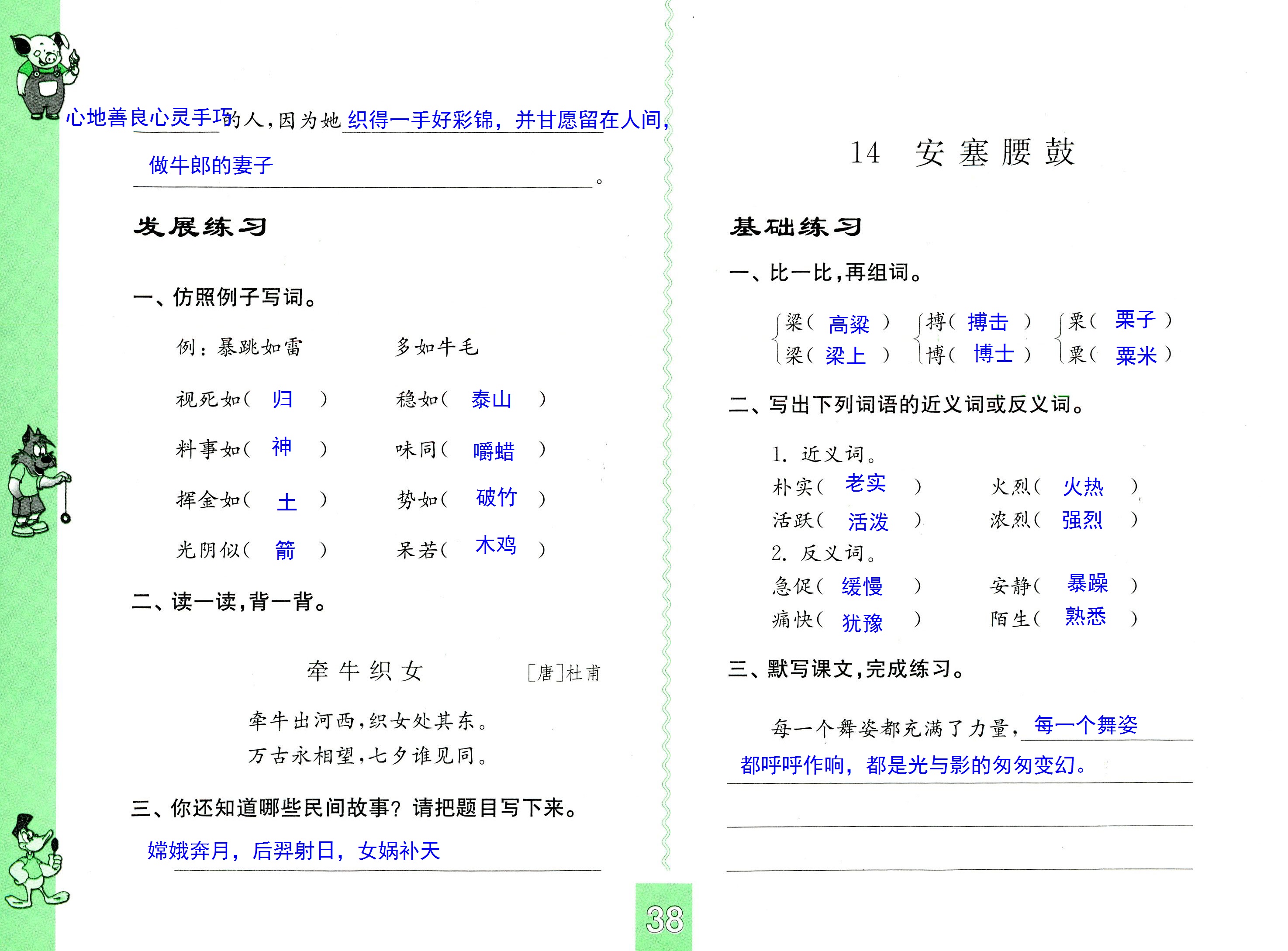Select the answer 箭 after 光阴似

284,550
